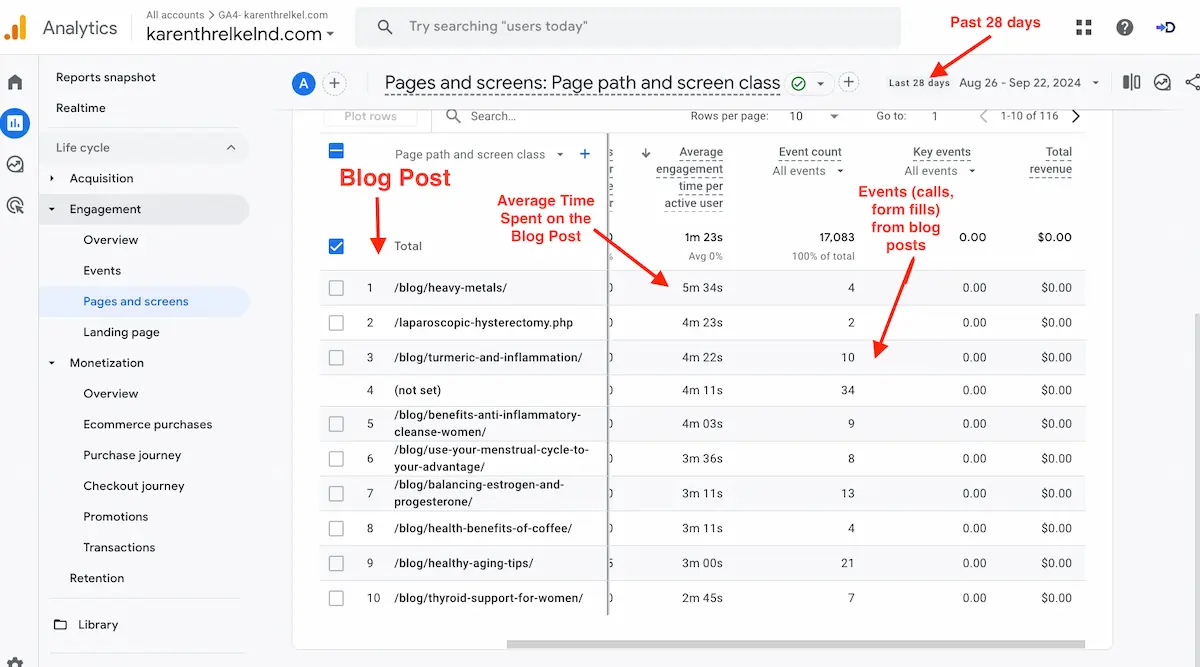The image size is (1200, 667).
Task: Open Help with the question mark icon
Action: coord(1124,27)
